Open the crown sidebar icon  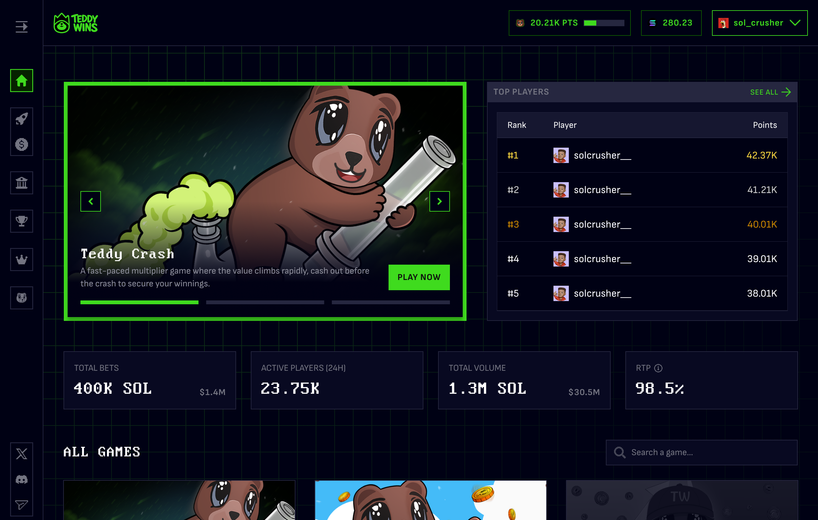pos(21,260)
